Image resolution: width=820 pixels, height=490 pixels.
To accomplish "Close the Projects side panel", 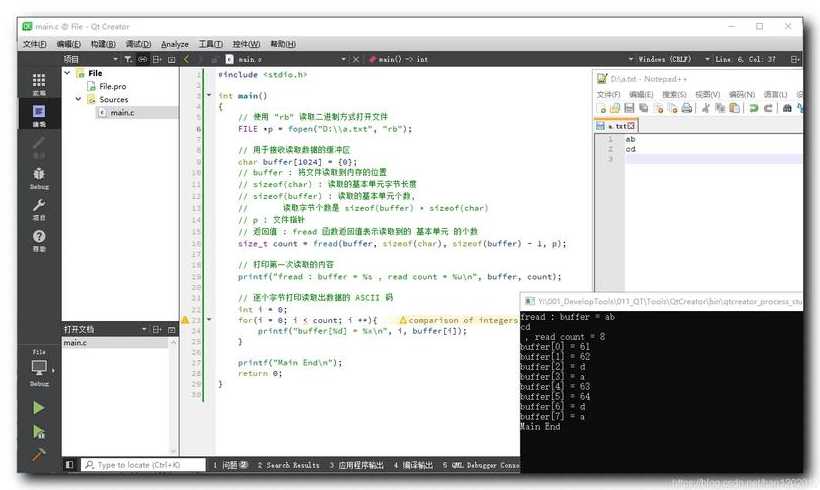I will click(172, 60).
